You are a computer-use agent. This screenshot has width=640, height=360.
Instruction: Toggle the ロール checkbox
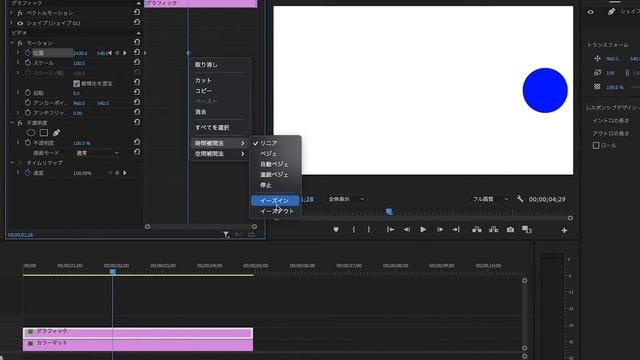pos(596,145)
